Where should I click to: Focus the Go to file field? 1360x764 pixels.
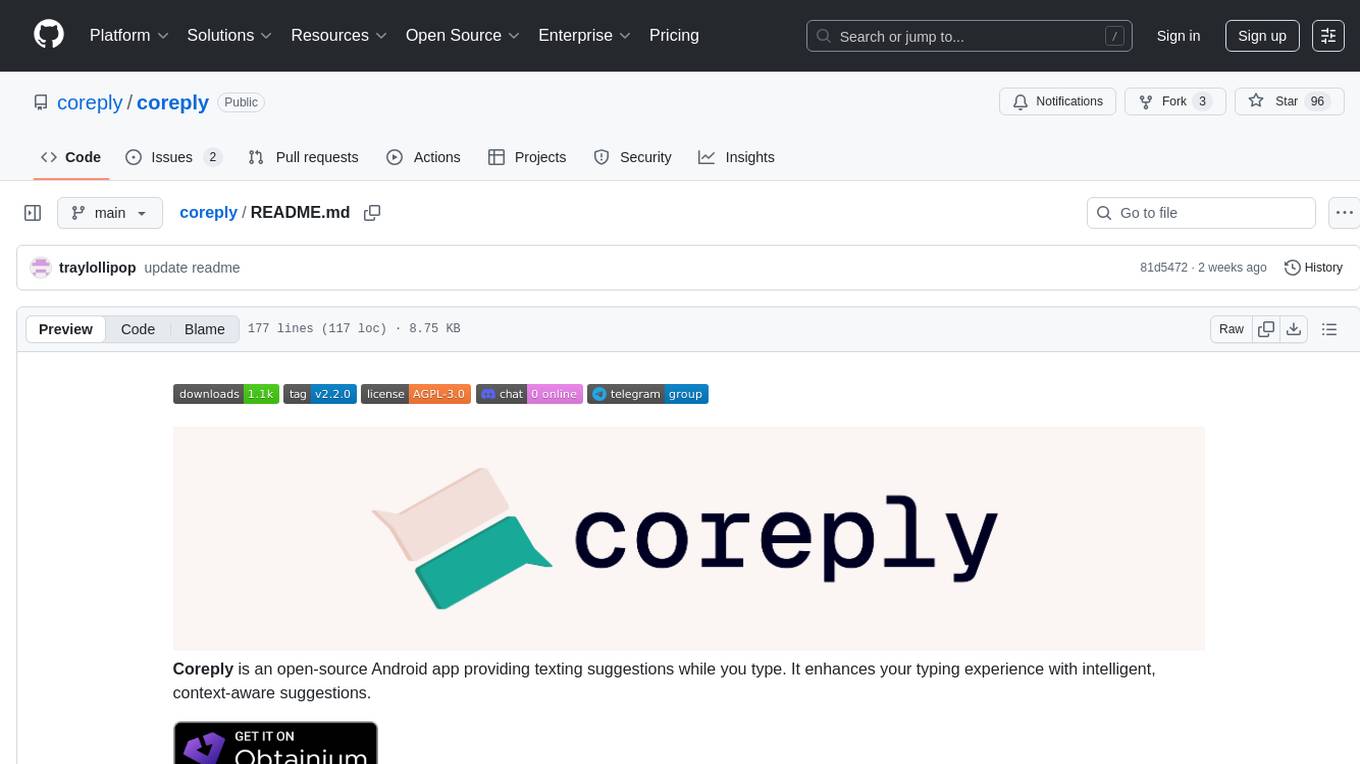[x=1201, y=213]
